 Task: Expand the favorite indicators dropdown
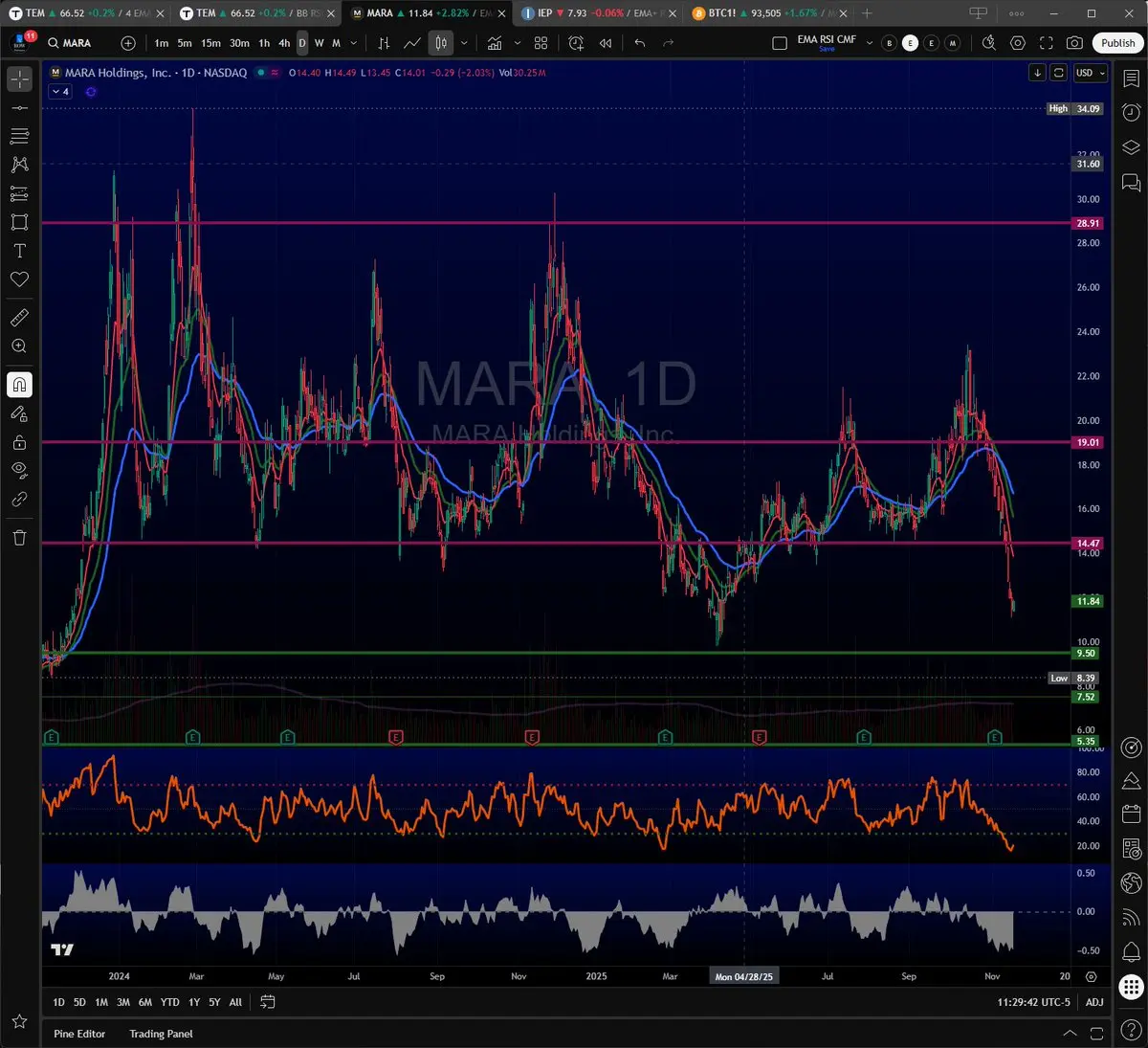(518, 43)
